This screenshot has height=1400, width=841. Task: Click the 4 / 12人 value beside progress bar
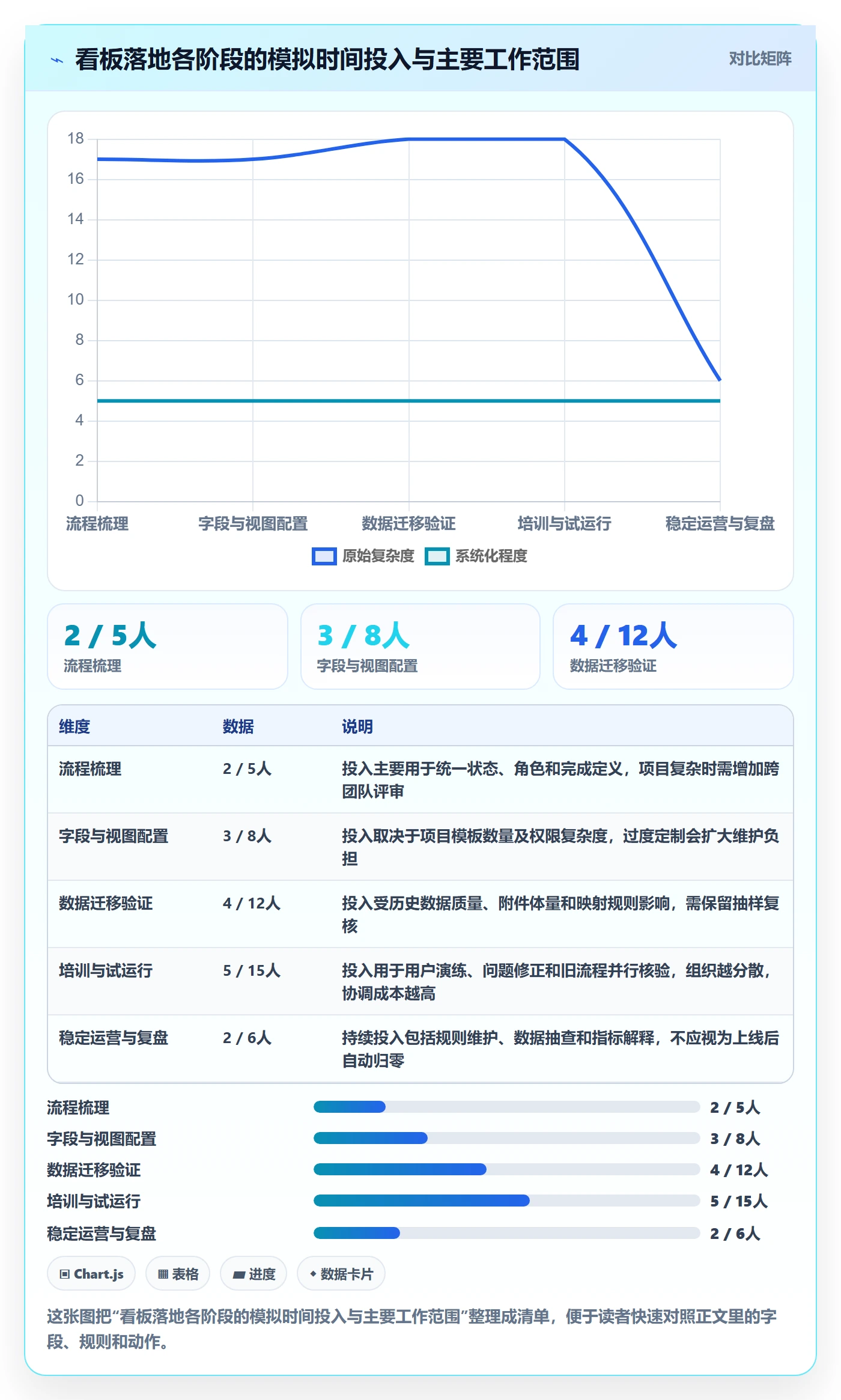click(x=739, y=1169)
